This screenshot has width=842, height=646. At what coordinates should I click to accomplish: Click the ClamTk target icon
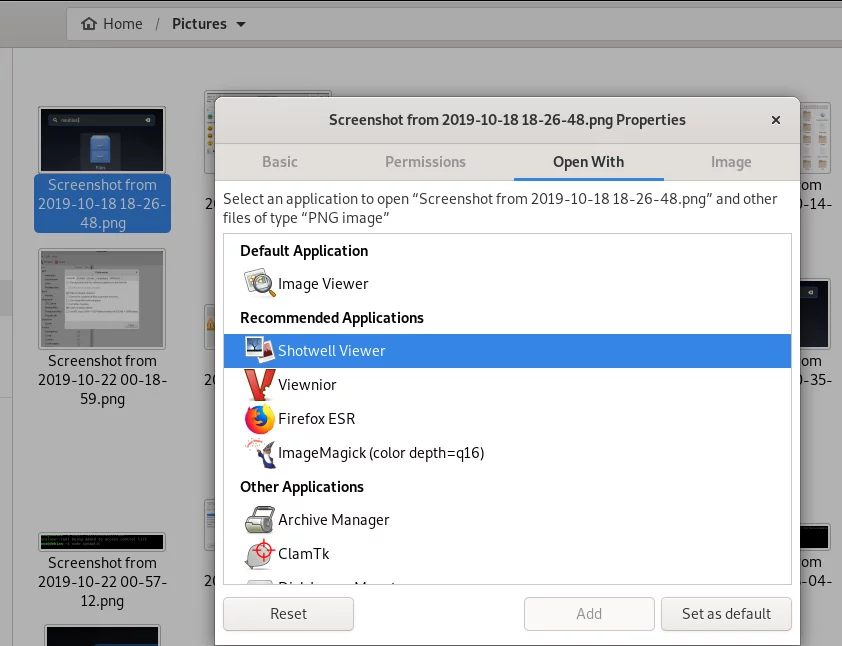click(x=260, y=554)
